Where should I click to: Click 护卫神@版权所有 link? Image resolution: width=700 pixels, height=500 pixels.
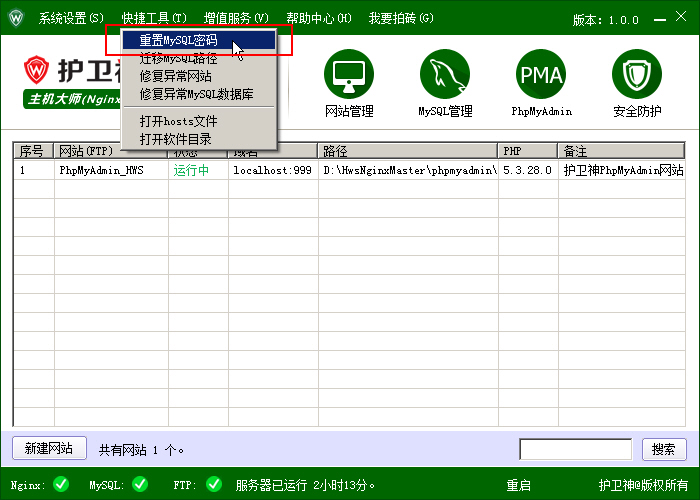click(x=643, y=485)
